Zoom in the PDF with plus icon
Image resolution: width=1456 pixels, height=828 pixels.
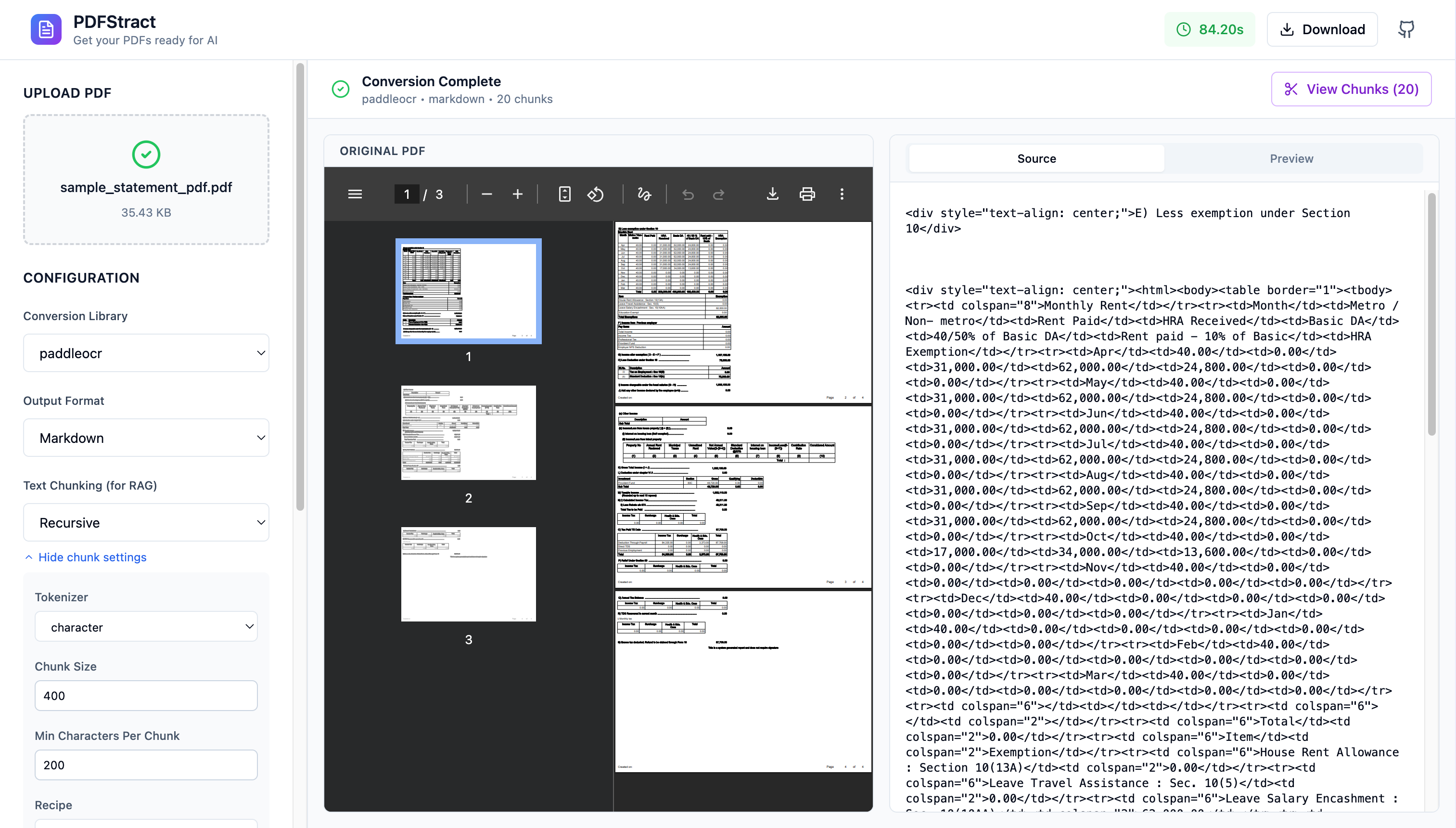pos(517,194)
